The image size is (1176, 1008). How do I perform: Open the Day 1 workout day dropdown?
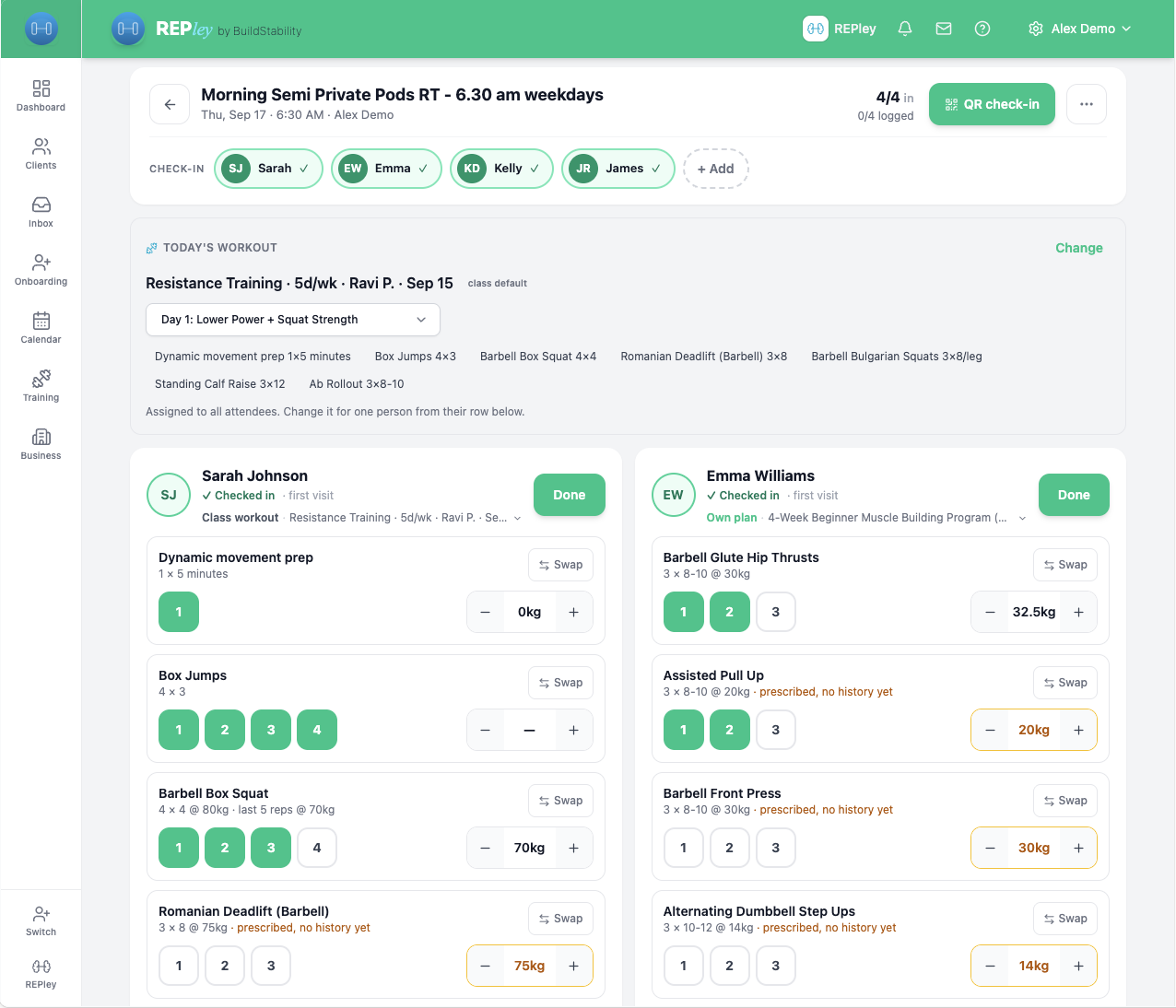(293, 320)
